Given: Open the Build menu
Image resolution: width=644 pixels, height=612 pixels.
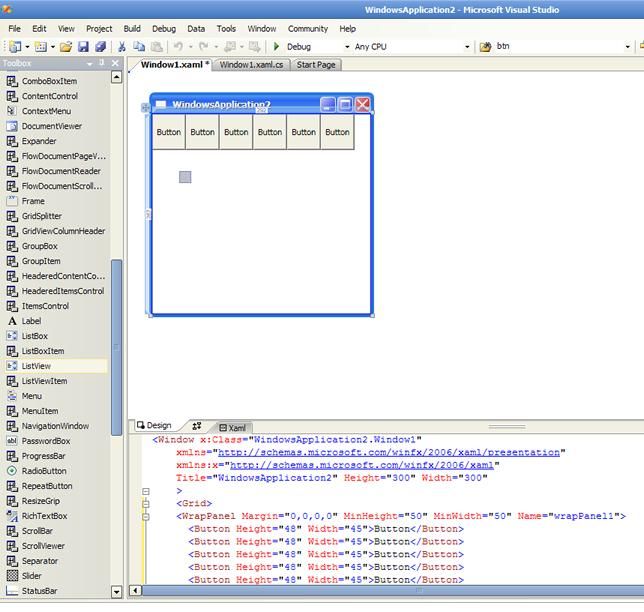Looking at the screenshot, I should pyautogui.click(x=132, y=29).
